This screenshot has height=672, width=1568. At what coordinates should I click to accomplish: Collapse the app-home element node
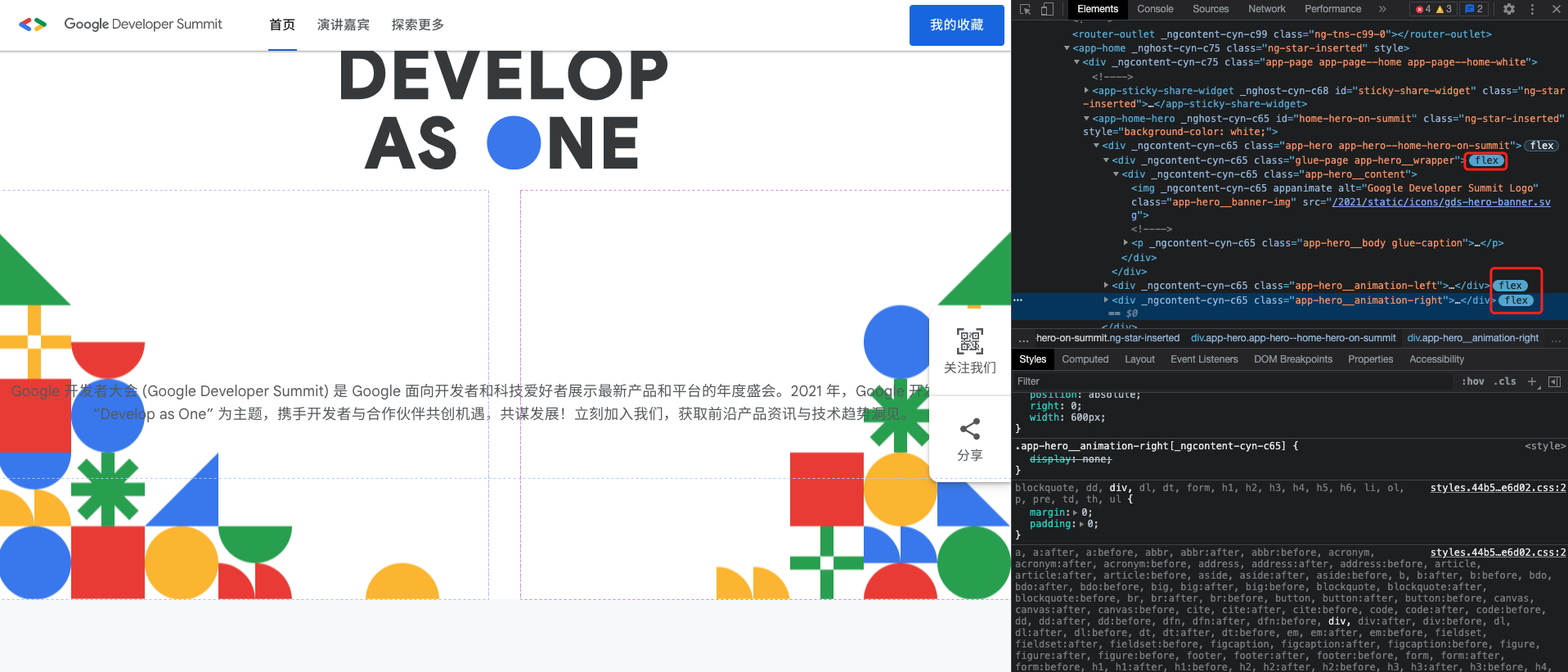pos(1067,48)
